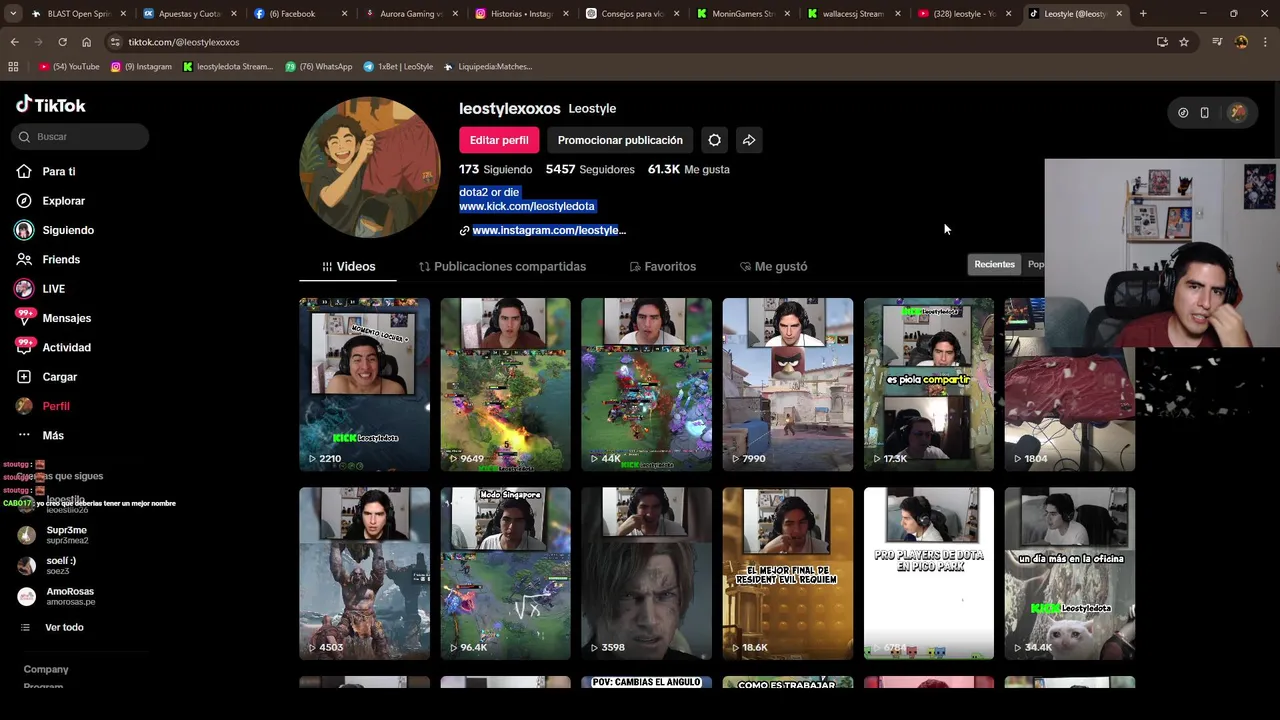Open account avatar menu at top right
This screenshot has width=1280, height=720.
1238,113
